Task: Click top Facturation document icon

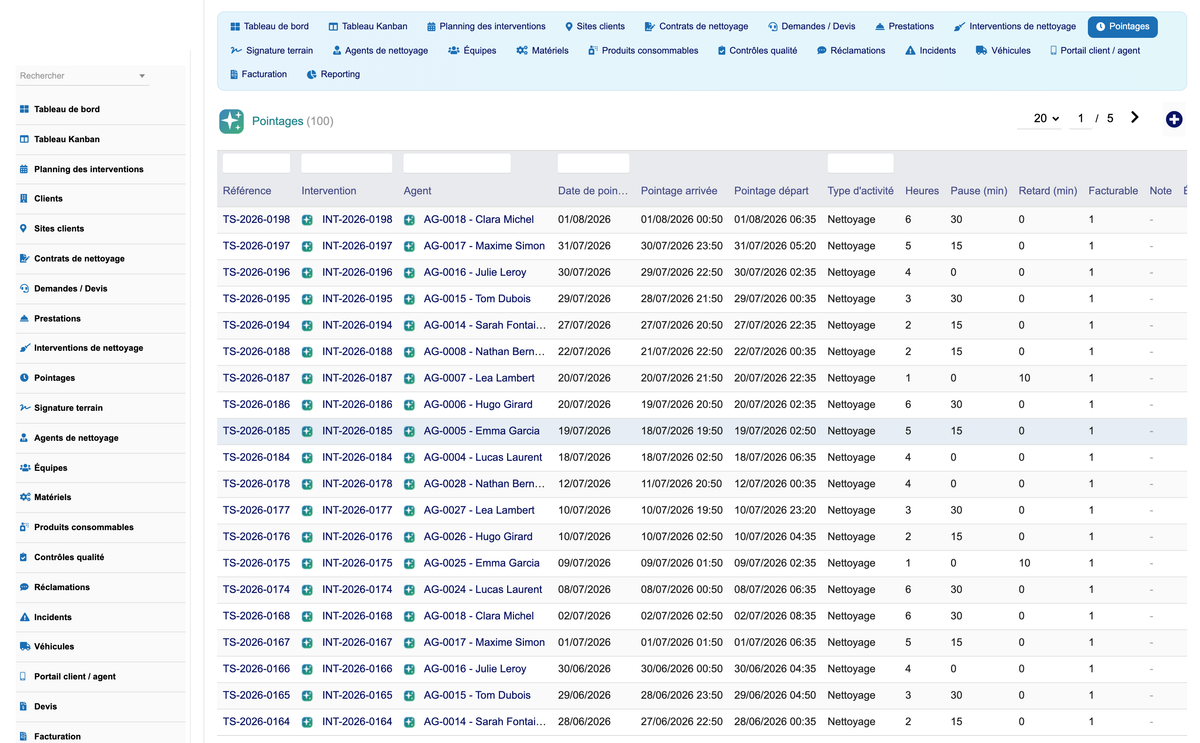Action: pyautogui.click(x=233, y=74)
